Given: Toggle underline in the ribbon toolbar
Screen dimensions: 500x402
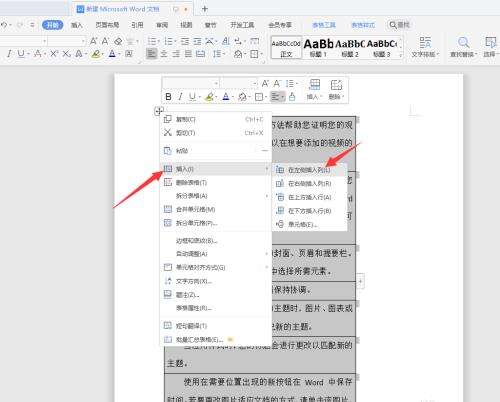Looking at the screenshot, I should (21, 54).
